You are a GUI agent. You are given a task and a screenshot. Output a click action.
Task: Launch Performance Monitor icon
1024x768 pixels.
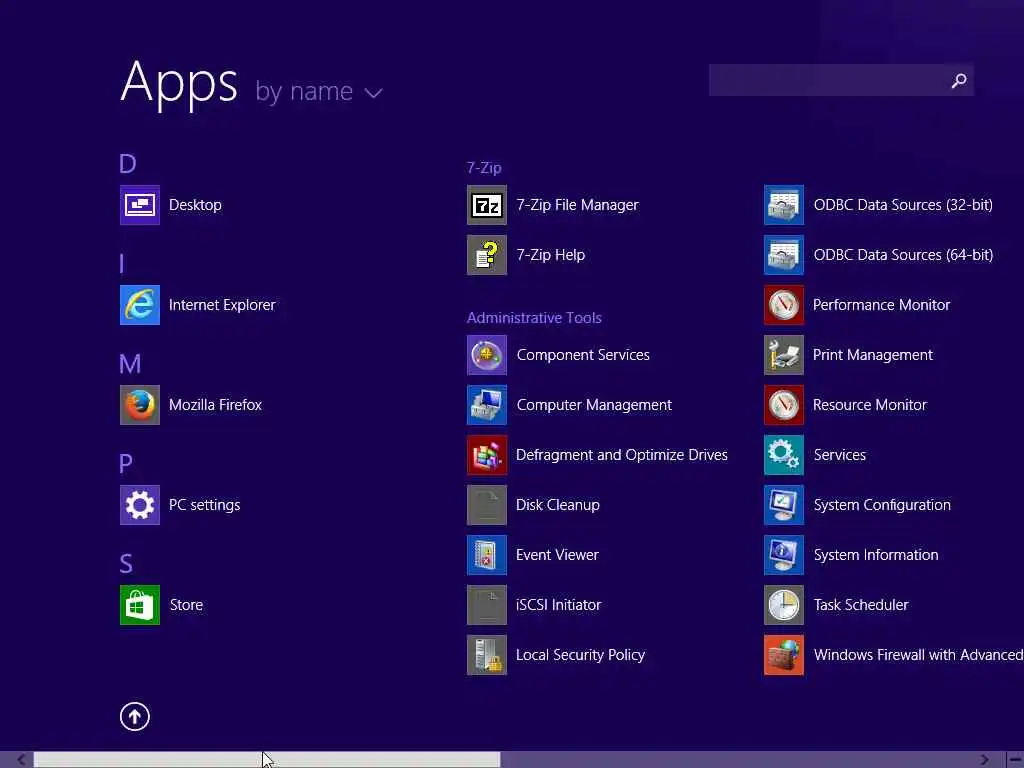784,305
